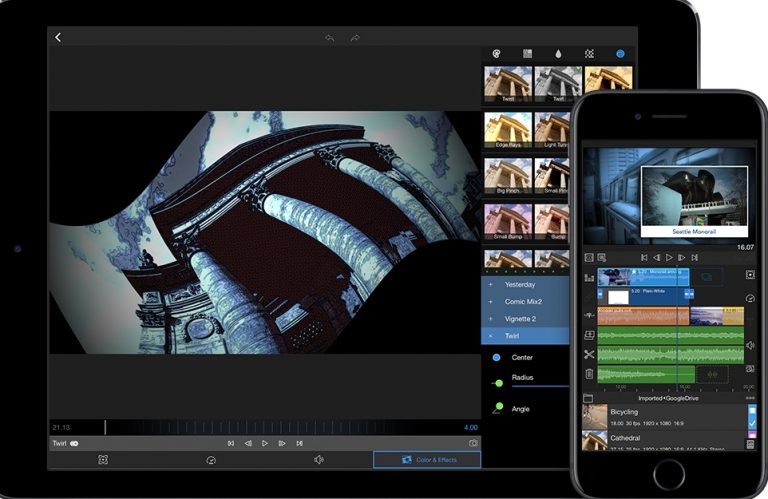Open the color palette presets tab
This screenshot has height=499, width=768.
496,54
